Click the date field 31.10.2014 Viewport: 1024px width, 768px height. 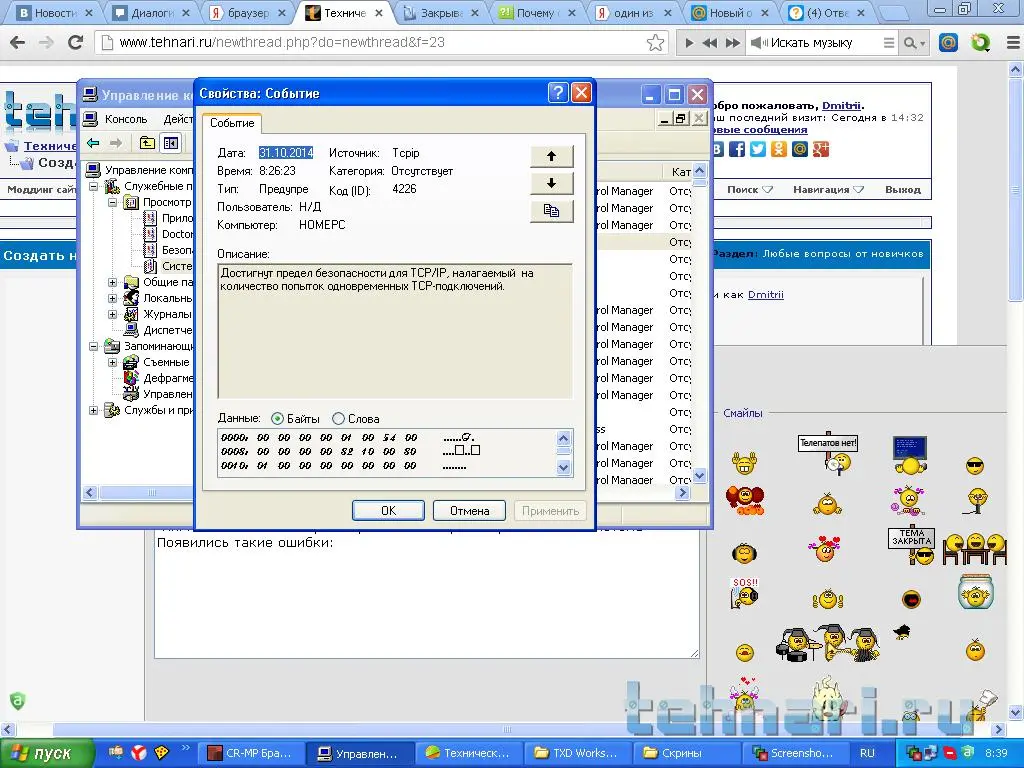286,153
